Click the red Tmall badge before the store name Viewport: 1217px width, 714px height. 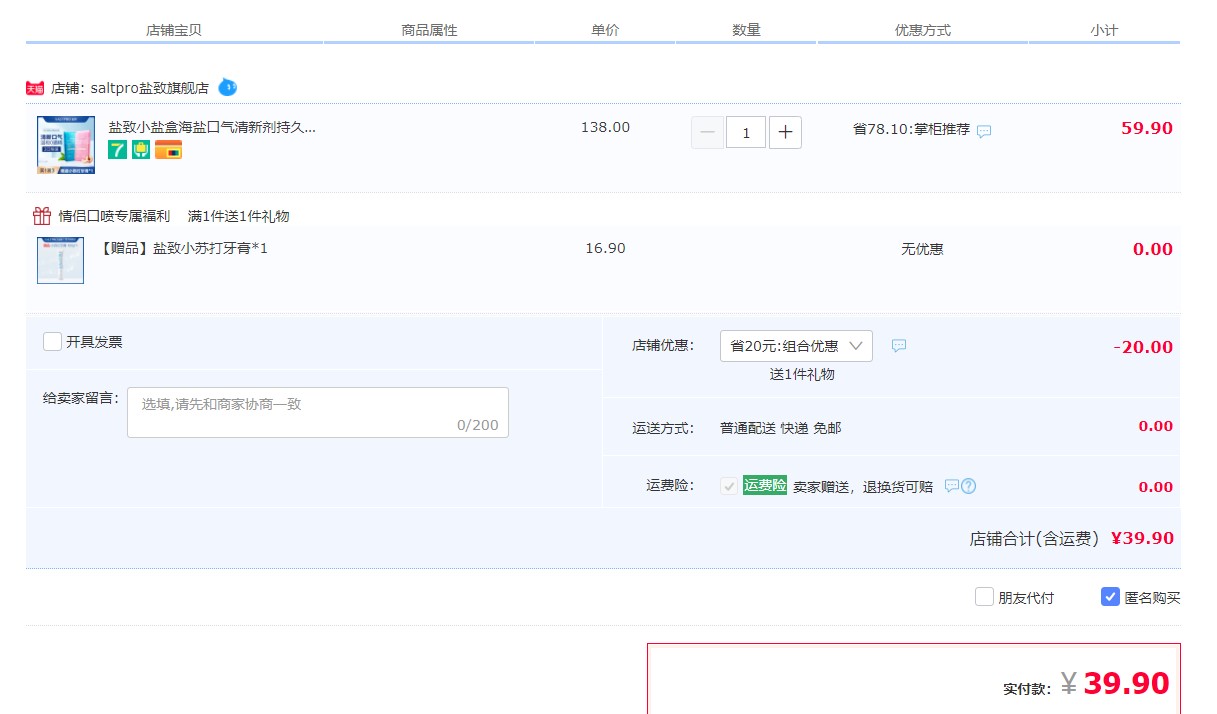[35, 88]
